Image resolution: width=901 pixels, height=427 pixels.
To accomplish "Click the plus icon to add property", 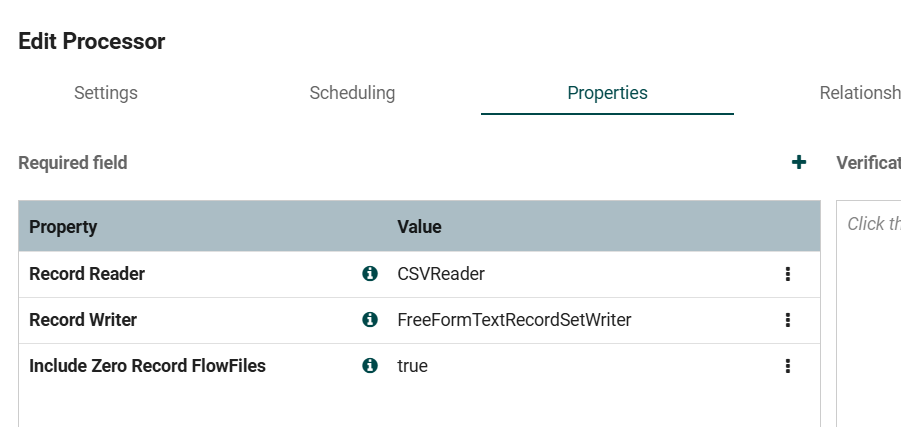I will point(799,162).
